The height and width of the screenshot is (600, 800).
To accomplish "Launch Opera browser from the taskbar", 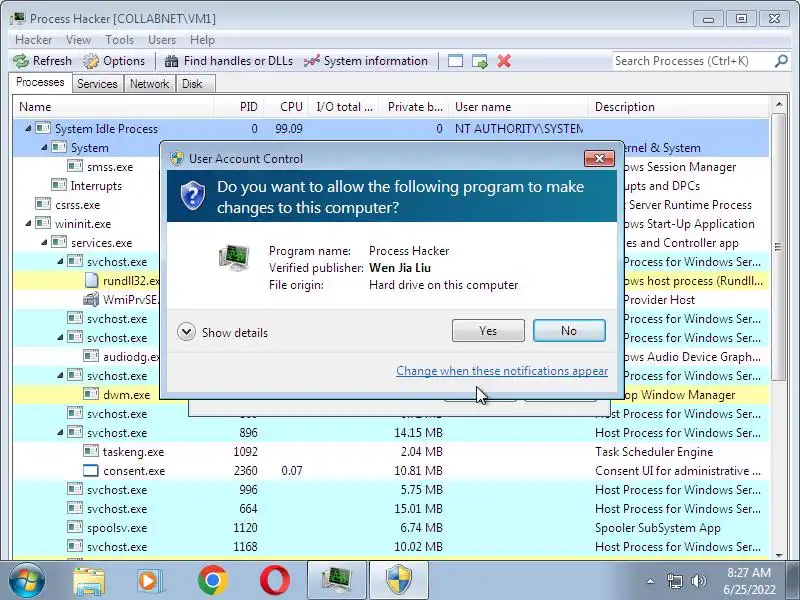I will (274, 581).
